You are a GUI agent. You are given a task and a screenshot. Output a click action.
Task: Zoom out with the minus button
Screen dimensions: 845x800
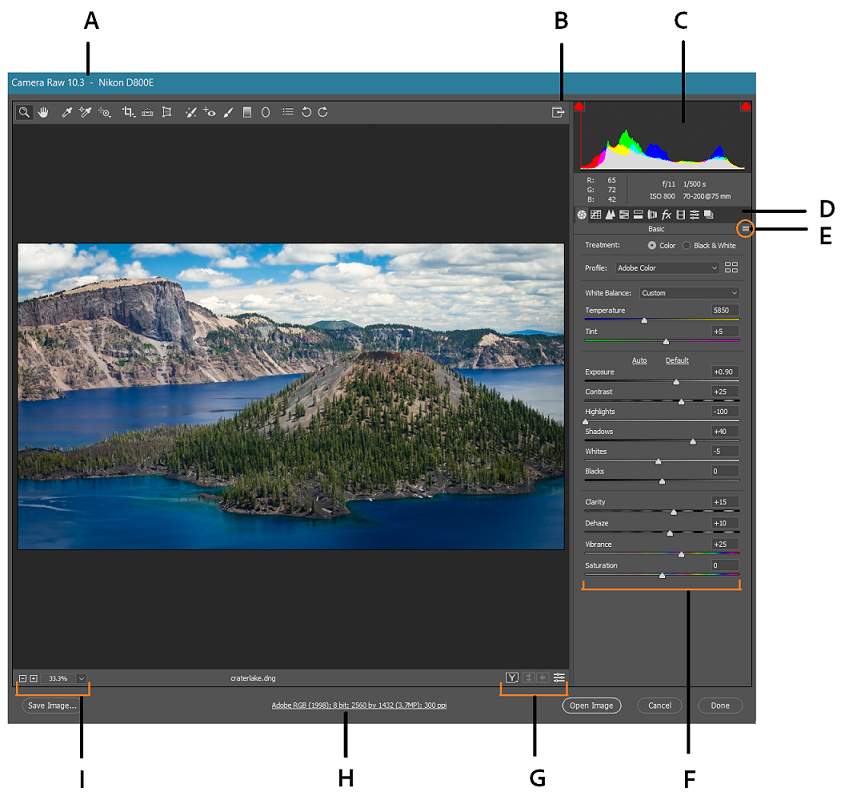click(x=23, y=678)
